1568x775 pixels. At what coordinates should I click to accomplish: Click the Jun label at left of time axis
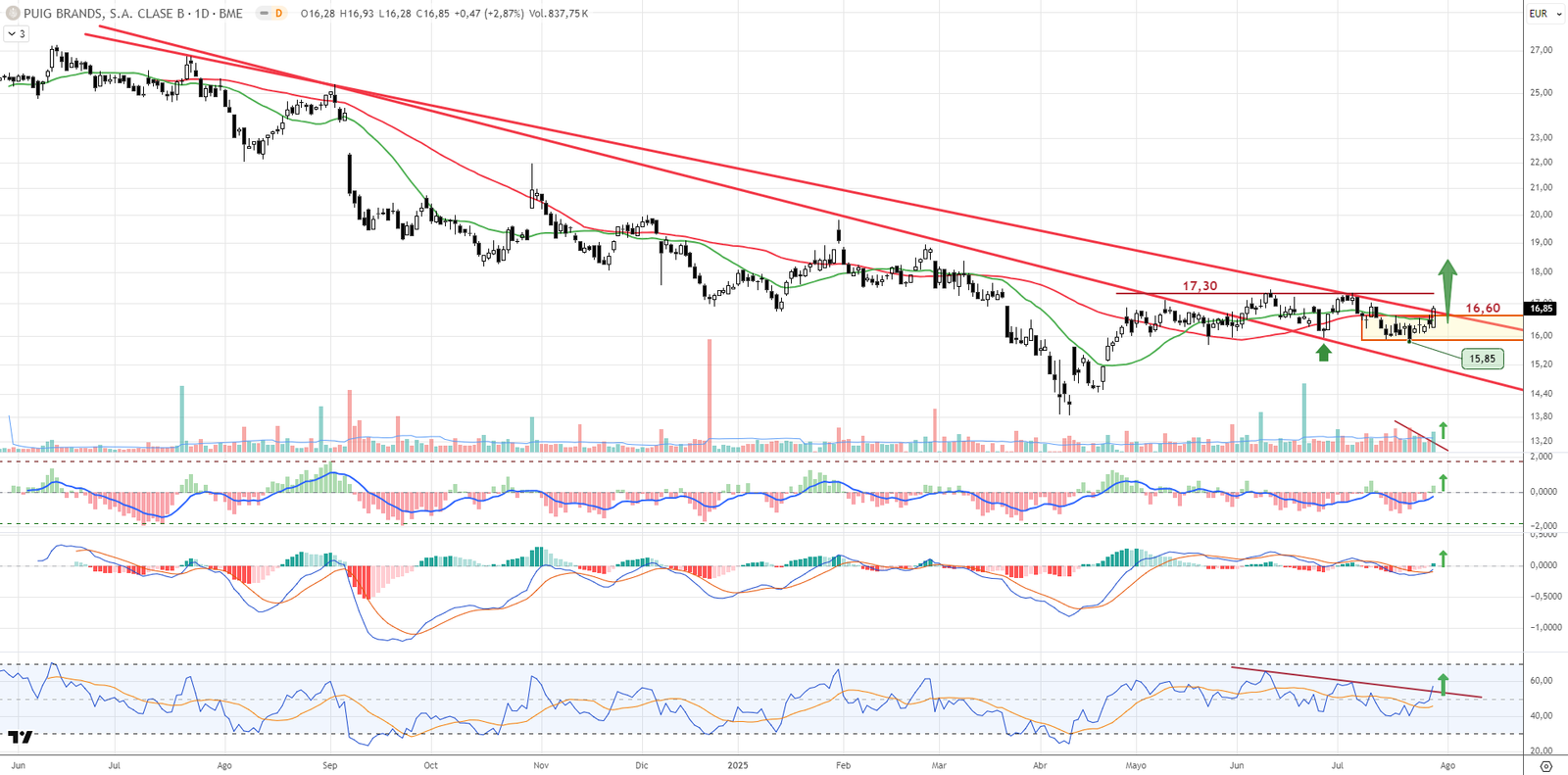coord(18,765)
